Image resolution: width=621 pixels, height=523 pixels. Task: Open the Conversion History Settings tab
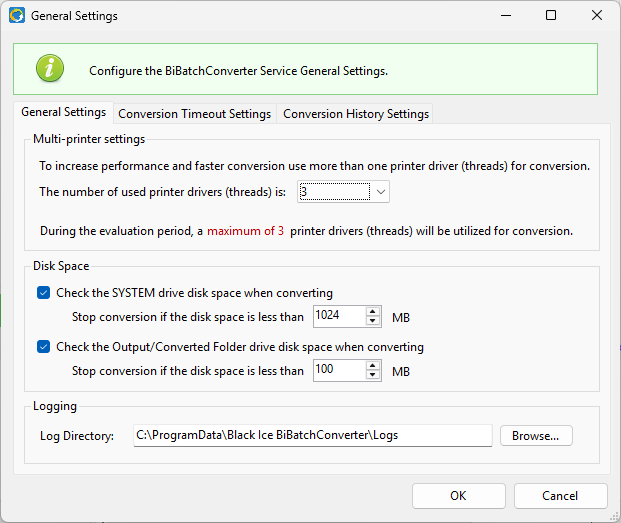(356, 114)
